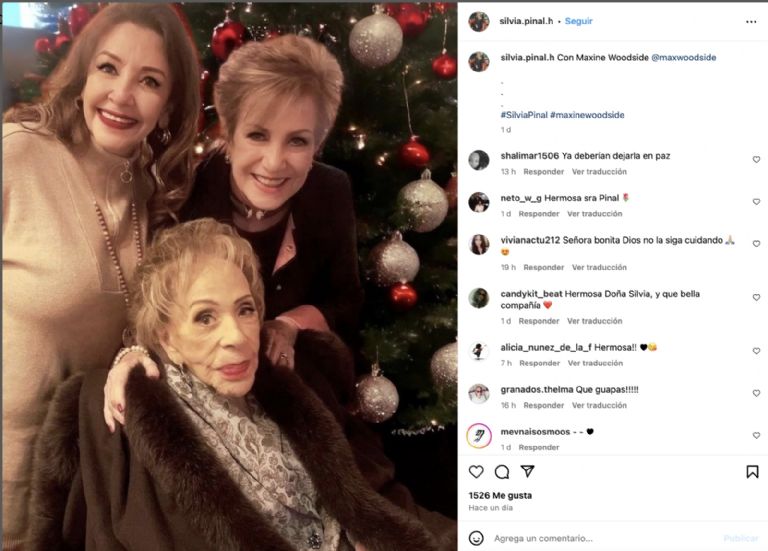Viewport: 768px width, 551px height.
Task: Open mevnaisosmoos profile picture
Action: 479,436
